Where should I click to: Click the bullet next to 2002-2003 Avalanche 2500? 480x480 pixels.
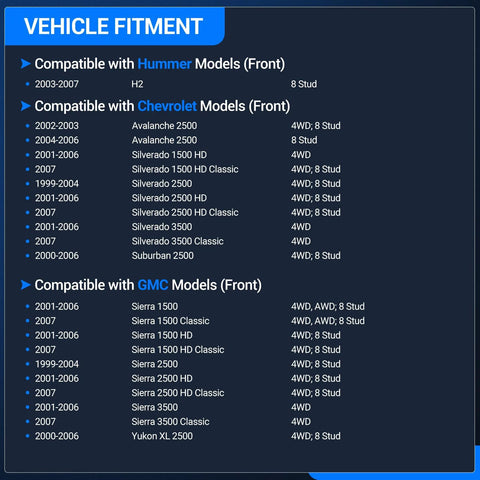click(x=28, y=126)
